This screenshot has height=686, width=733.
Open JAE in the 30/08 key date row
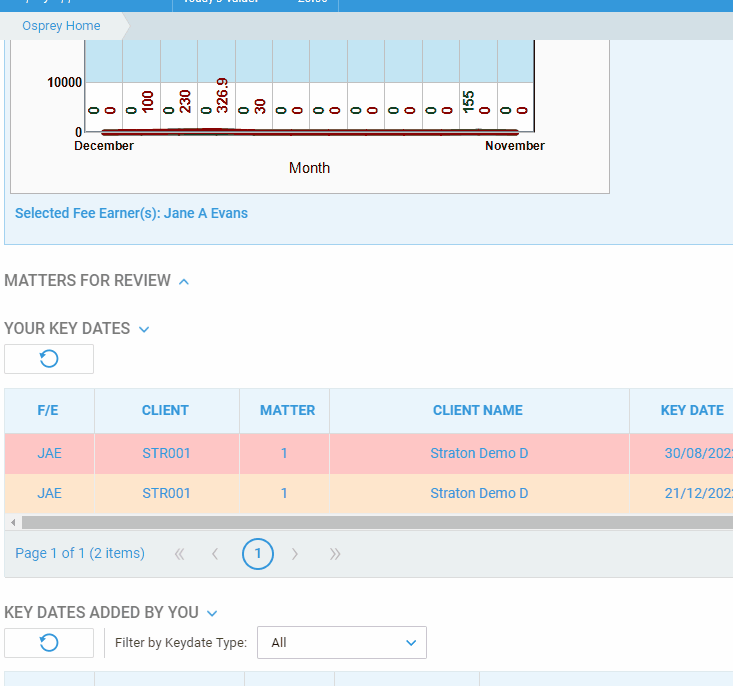[50, 453]
